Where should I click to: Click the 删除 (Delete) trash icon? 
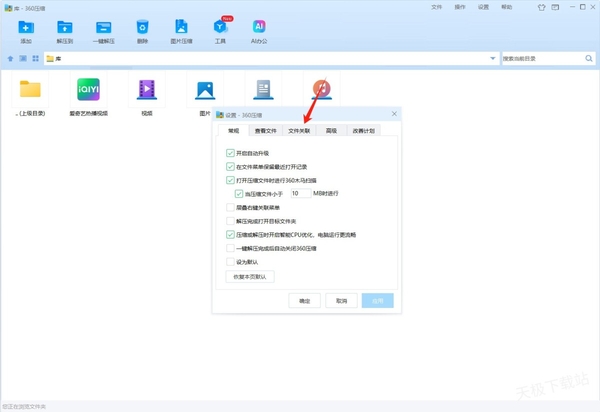[142, 28]
